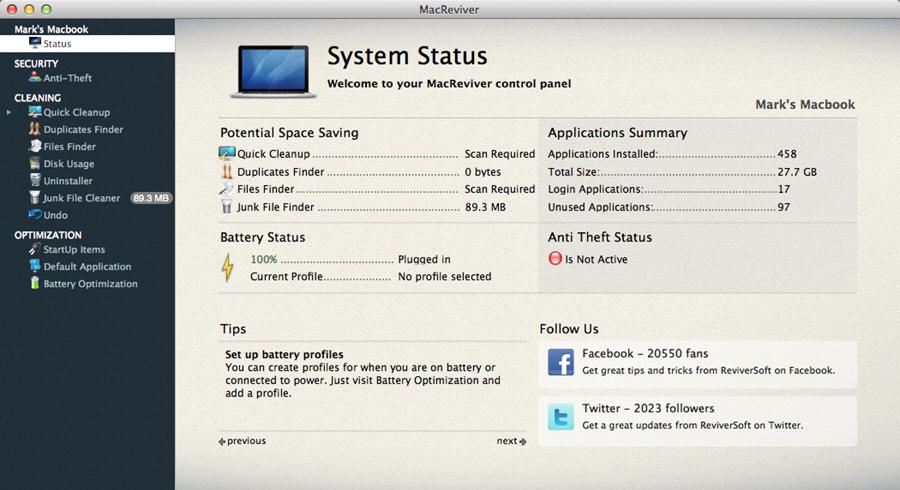This screenshot has height=490, width=900.
Task: Click the Facebook logo icon
Action: [561, 362]
